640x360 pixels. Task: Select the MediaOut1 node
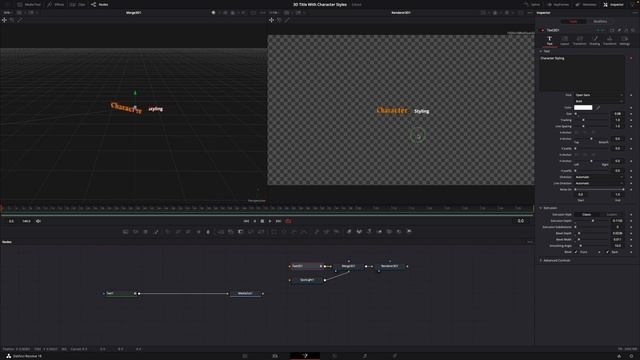(x=245, y=293)
